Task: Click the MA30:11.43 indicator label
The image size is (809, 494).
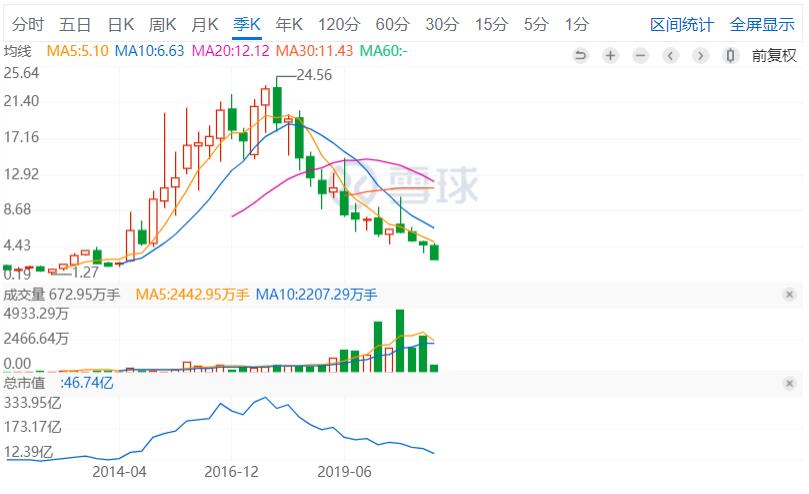Action: [314, 51]
